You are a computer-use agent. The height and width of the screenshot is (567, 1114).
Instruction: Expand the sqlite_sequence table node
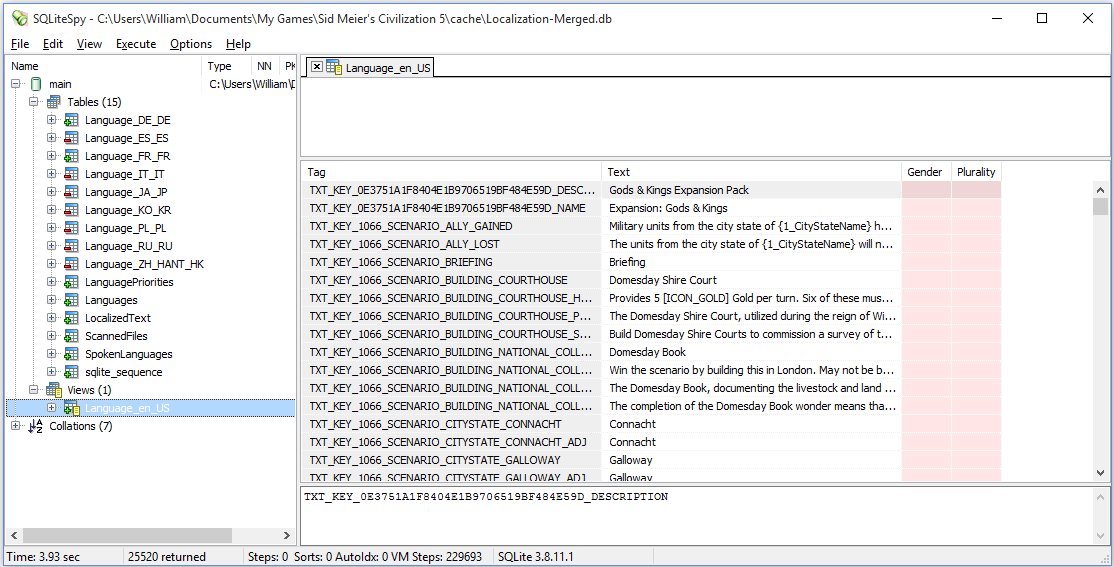pos(51,372)
